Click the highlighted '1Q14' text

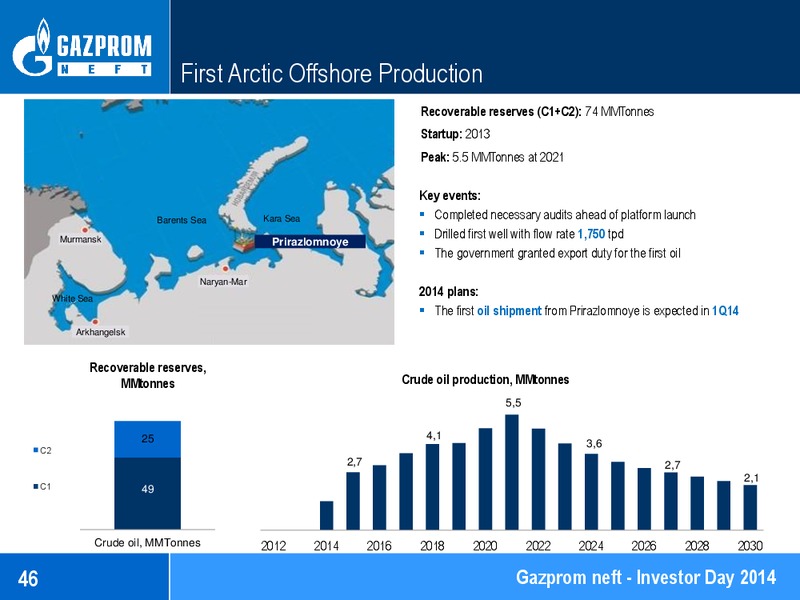(x=725, y=311)
